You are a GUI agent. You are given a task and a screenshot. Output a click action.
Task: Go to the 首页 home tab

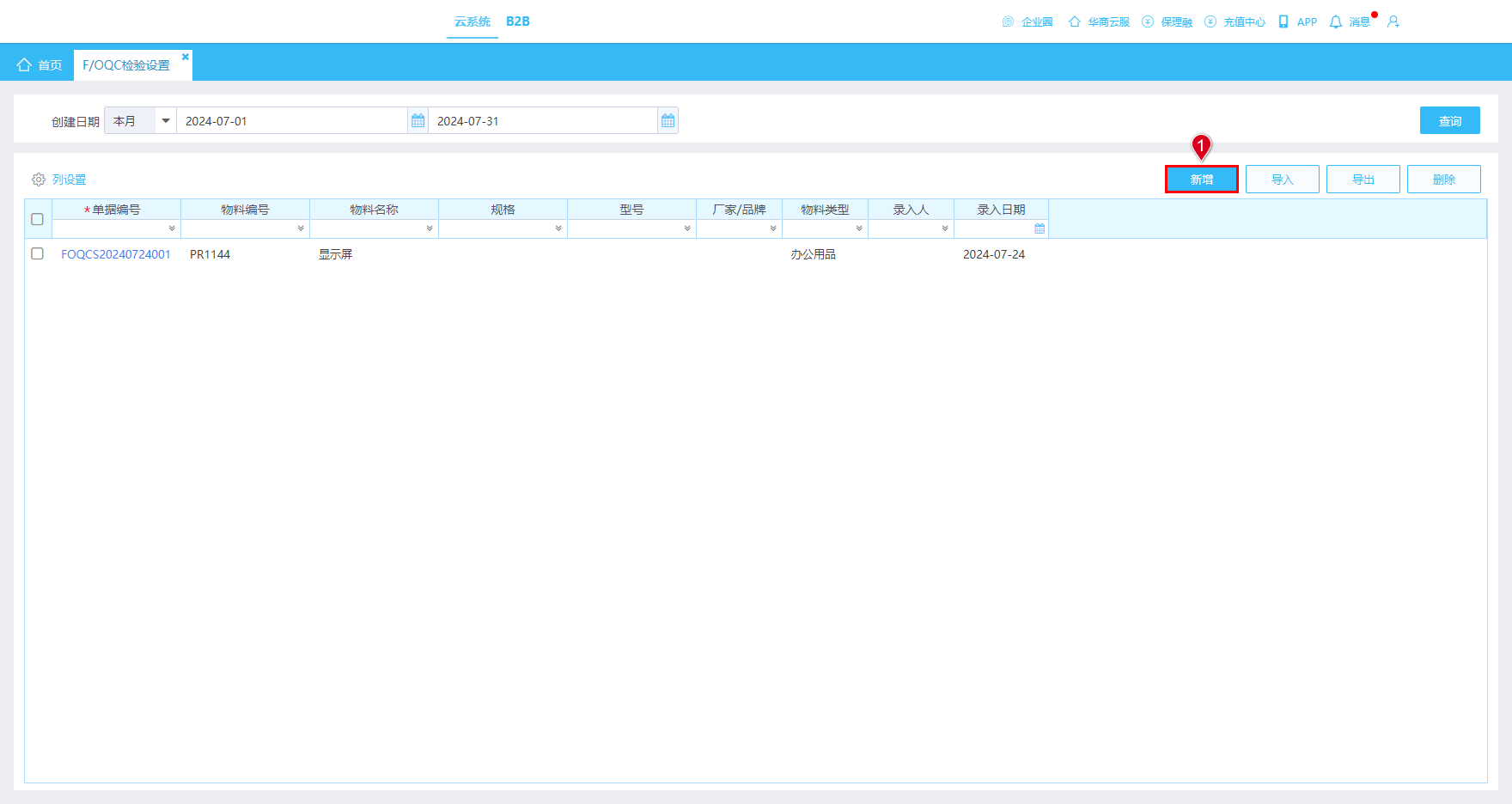coord(40,65)
